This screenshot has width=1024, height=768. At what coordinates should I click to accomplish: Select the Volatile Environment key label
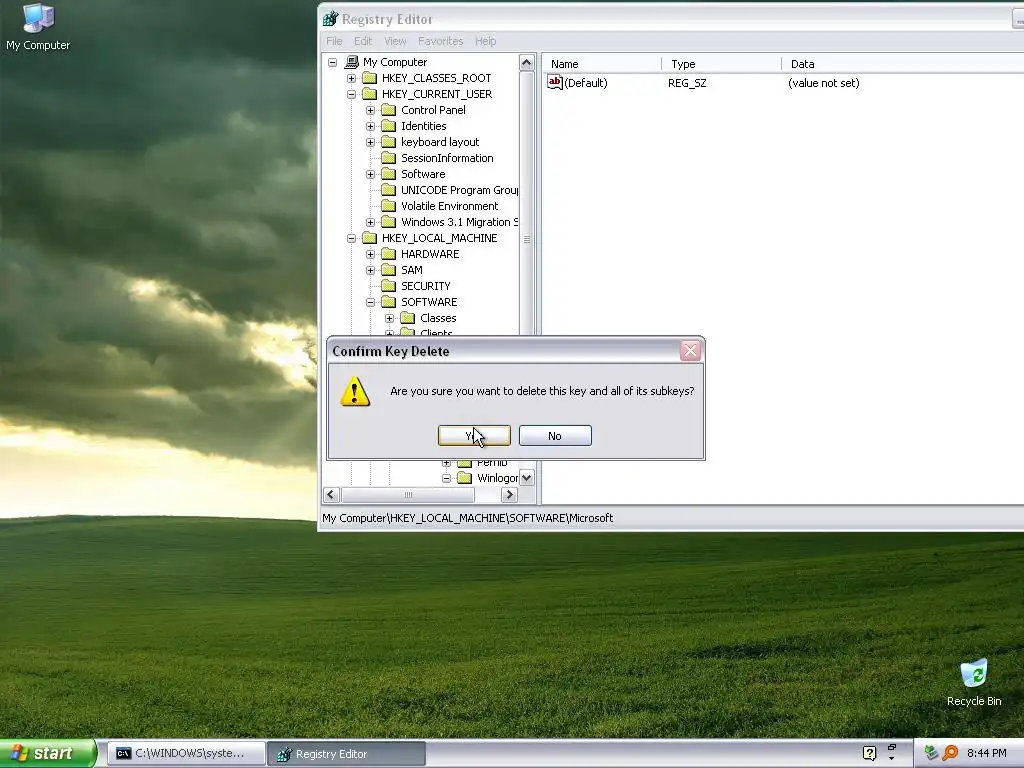click(449, 206)
